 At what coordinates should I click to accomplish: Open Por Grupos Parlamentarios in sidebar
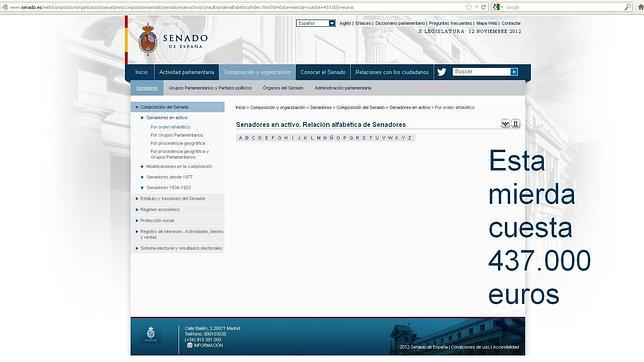click(x=177, y=135)
